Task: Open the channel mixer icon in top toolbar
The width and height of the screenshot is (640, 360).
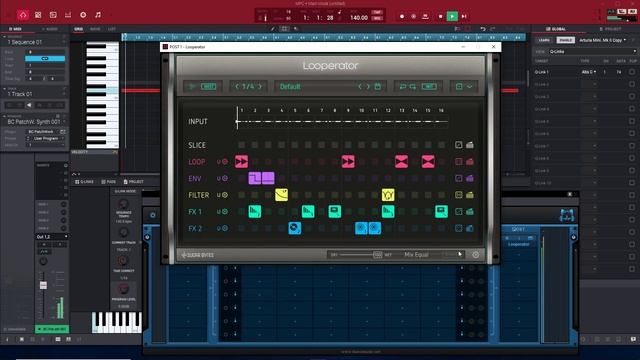Action: [x=68, y=15]
